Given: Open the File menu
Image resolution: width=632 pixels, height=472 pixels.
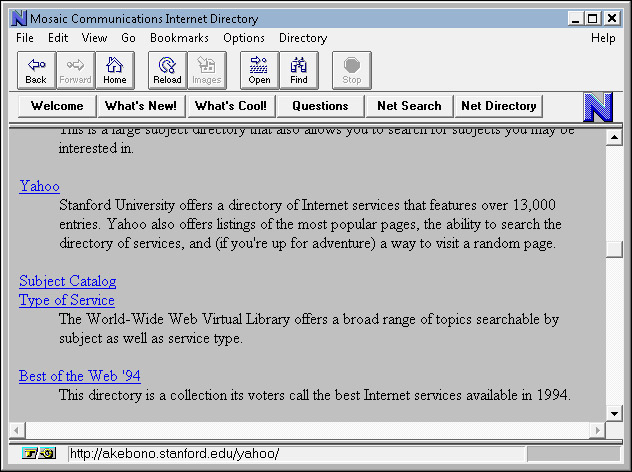Looking at the screenshot, I should [25, 38].
